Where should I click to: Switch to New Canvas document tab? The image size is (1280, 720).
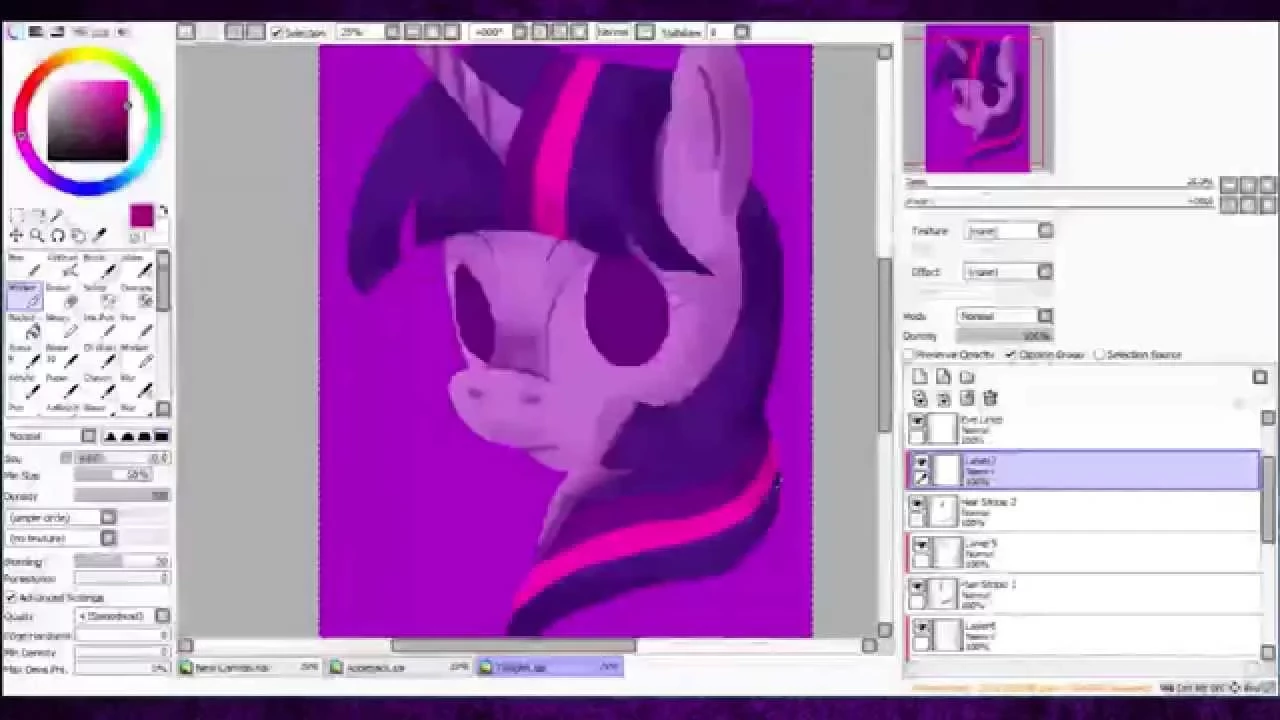click(x=251, y=667)
